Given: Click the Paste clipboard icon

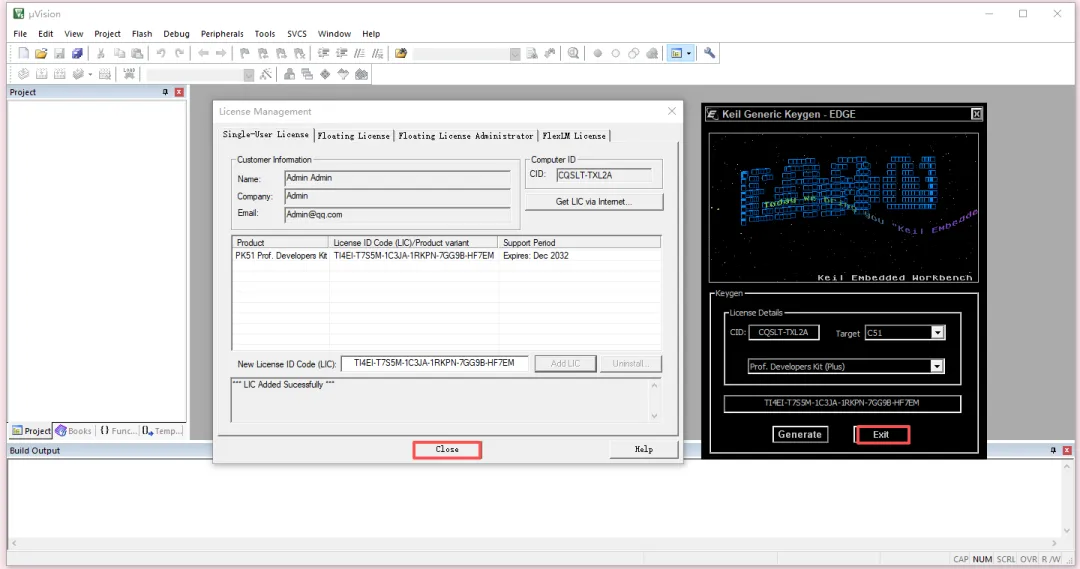Looking at the screenshot, I should tap(137, 53).
